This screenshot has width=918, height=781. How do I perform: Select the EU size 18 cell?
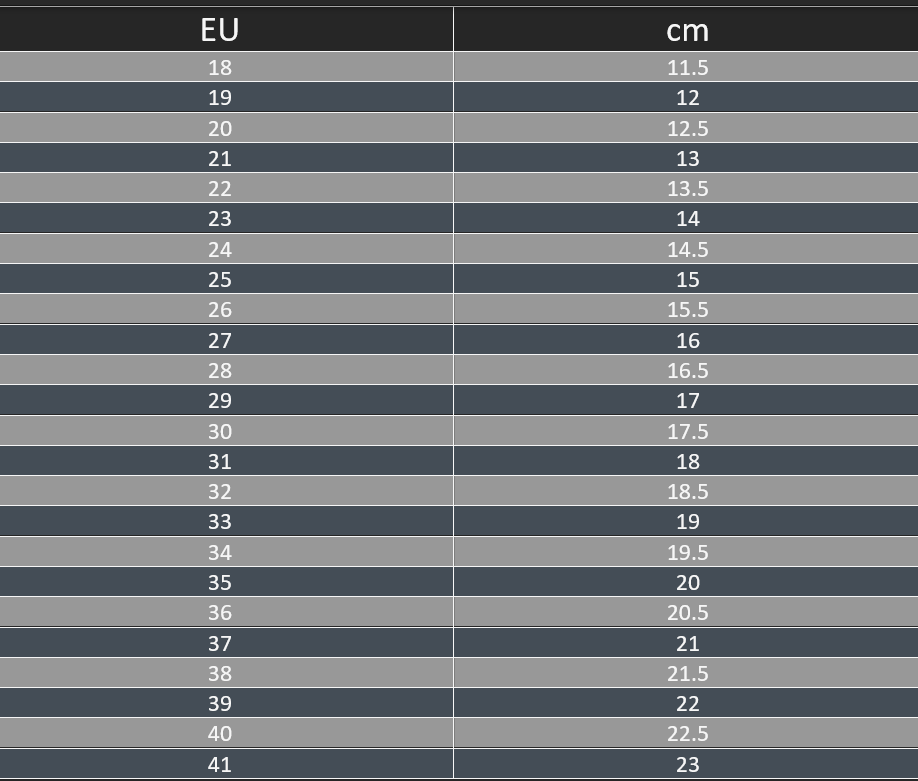pos(220,68)
